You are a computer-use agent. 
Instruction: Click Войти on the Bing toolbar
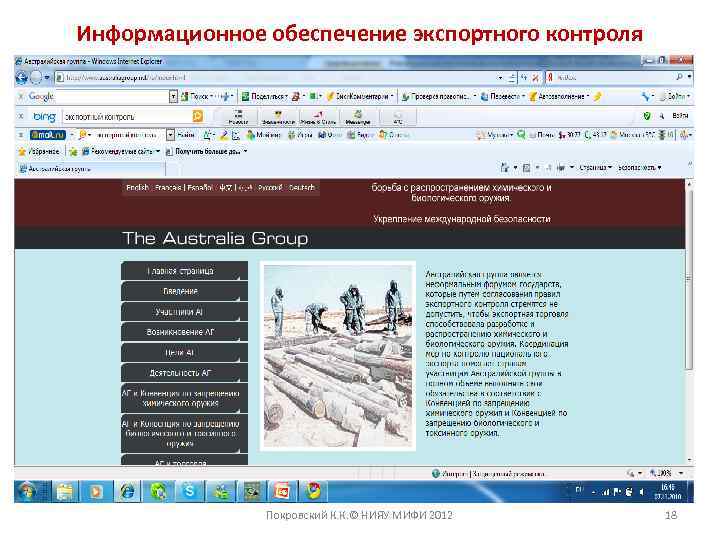click(680, 116)
